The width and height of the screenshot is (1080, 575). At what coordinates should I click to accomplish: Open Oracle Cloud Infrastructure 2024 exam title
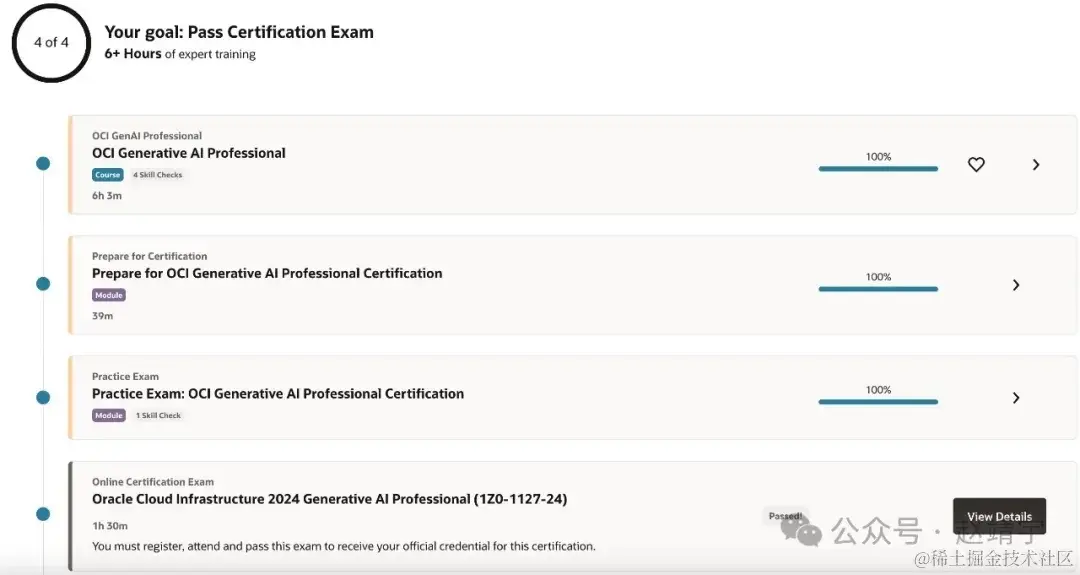pyautogui.click(x=329, y=499)
